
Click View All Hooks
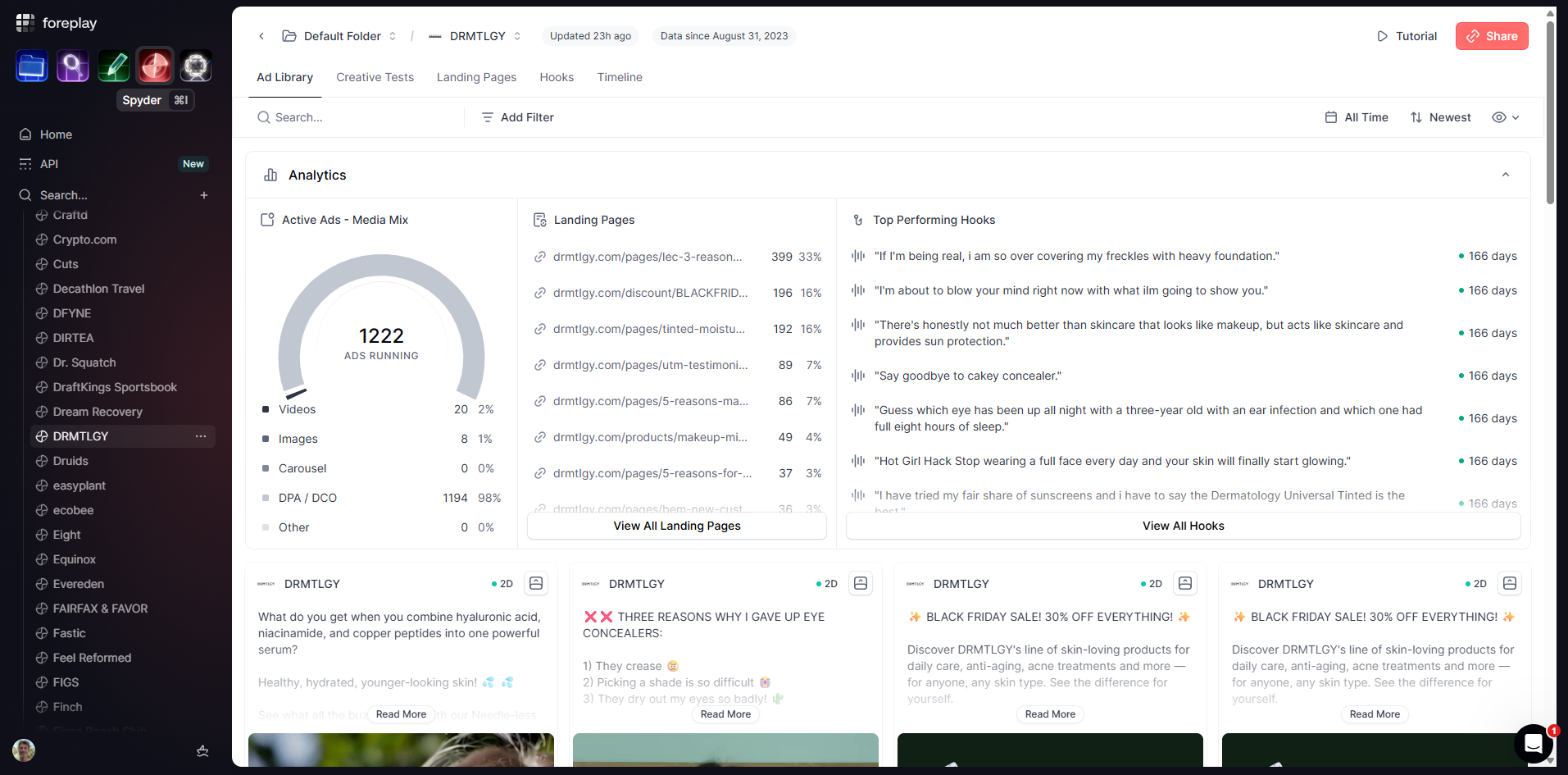coord(1184,526)
